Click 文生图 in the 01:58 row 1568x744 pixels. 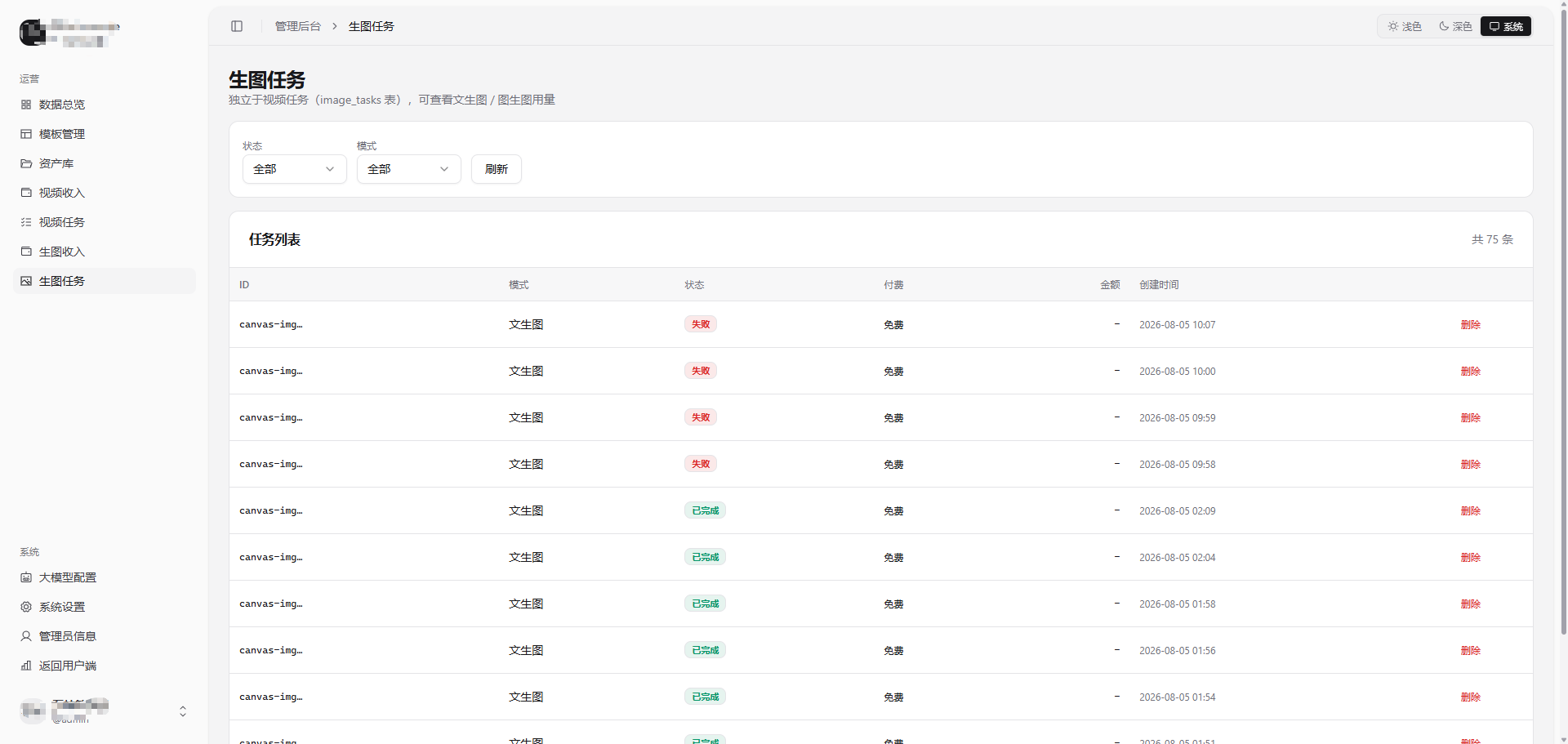click(526, 604)
